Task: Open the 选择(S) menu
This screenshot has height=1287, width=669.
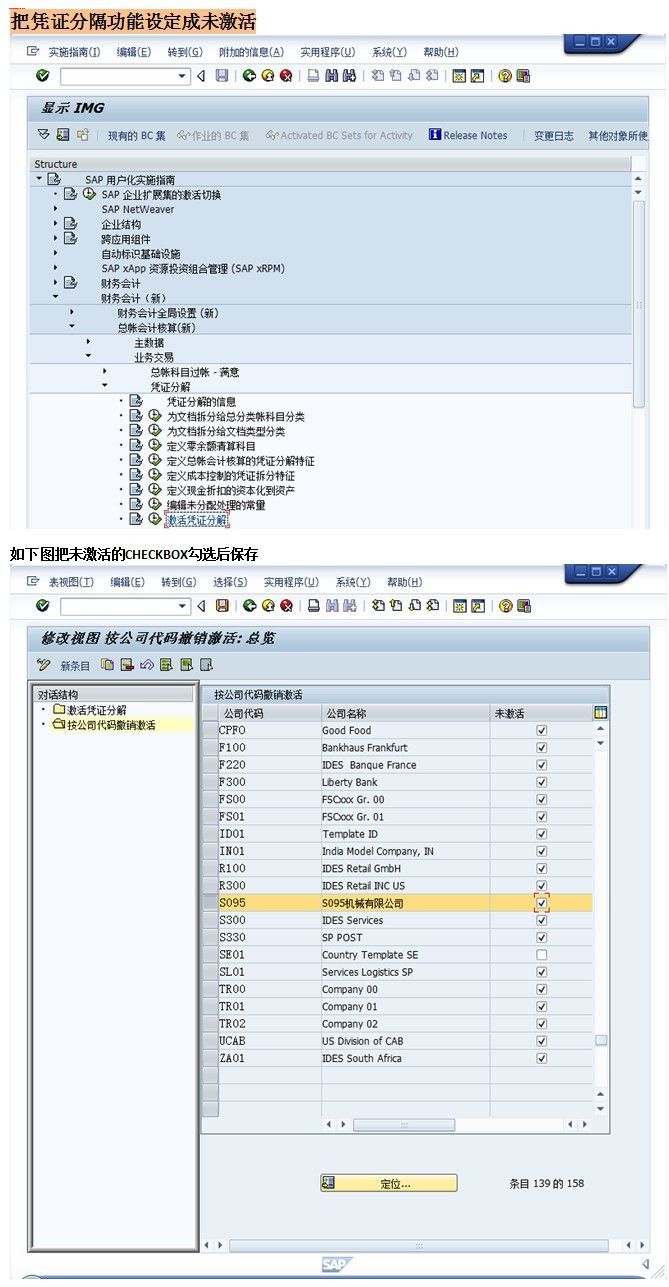Action: click(230, 582)
